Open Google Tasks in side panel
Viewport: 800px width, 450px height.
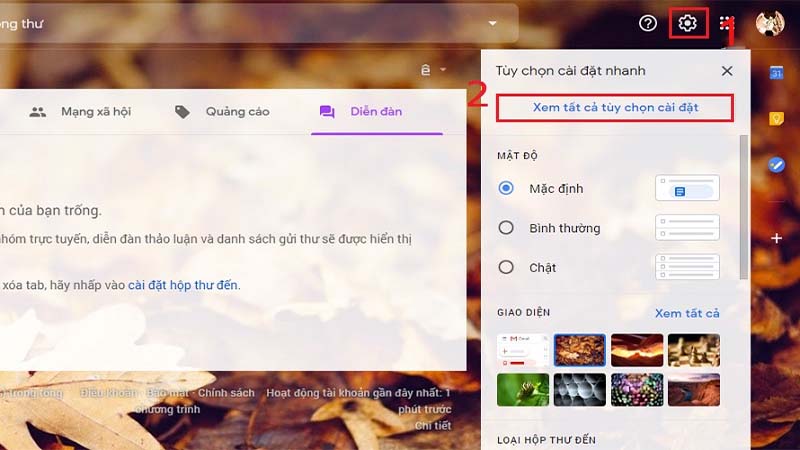coord(776,166)
